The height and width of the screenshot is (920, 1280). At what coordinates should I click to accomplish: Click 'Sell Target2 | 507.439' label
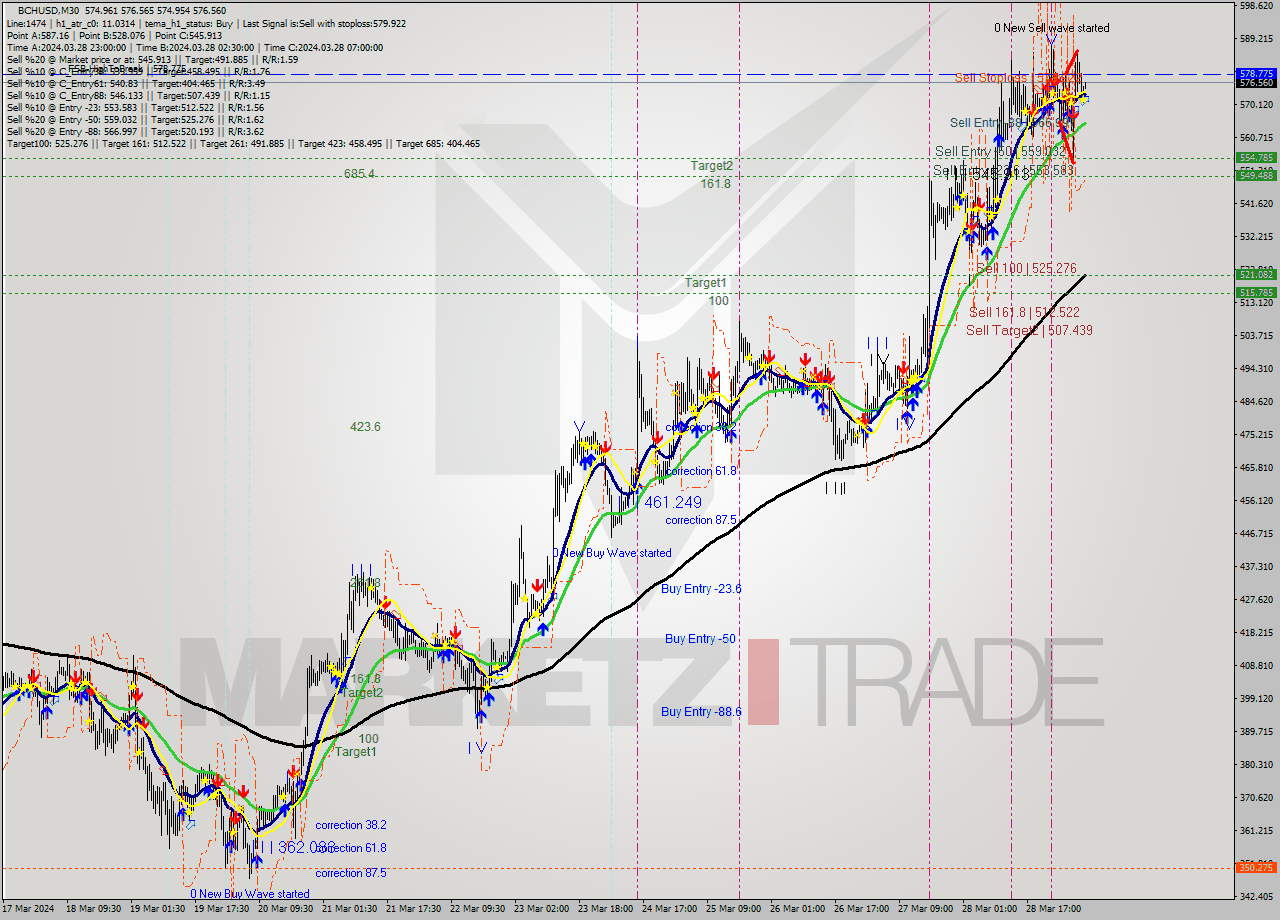coord(1029,330)
